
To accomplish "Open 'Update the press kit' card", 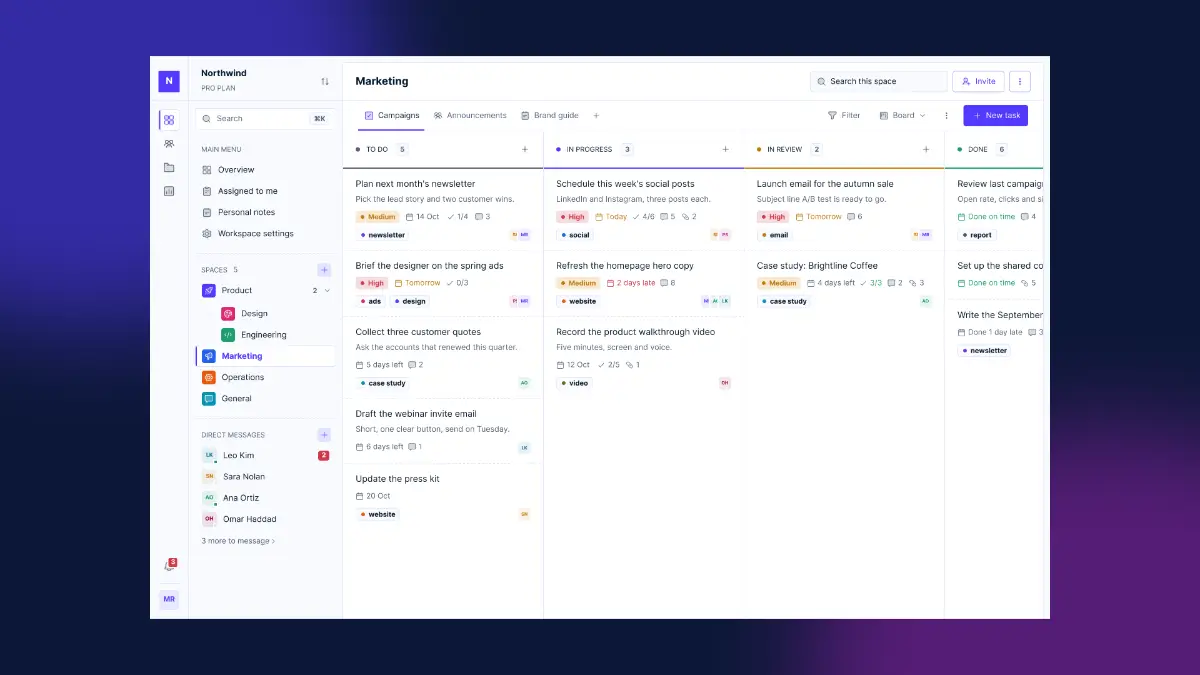I will pyautogui.click(x=443, y=496).
